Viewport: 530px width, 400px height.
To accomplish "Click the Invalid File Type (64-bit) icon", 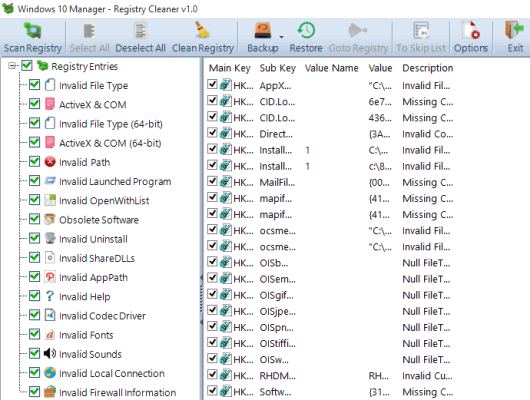I will coord(50,123).
